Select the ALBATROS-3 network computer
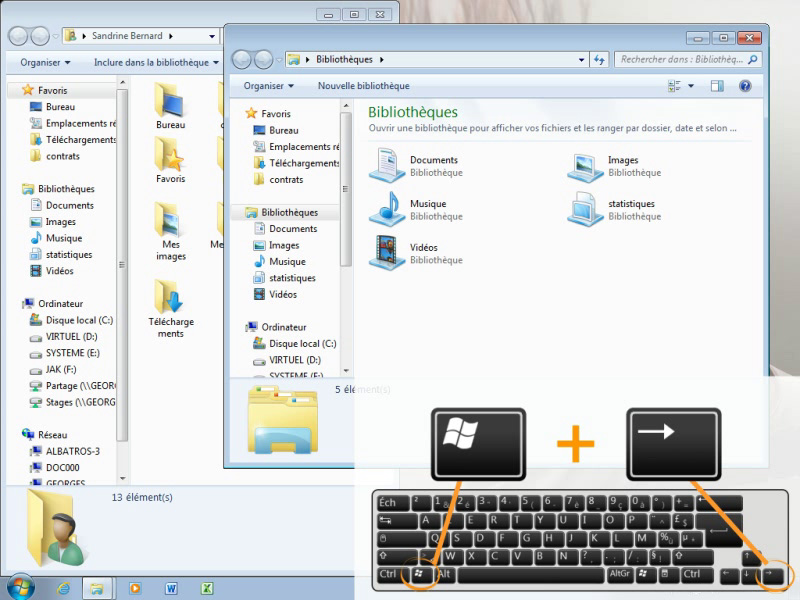 [72, 451]
